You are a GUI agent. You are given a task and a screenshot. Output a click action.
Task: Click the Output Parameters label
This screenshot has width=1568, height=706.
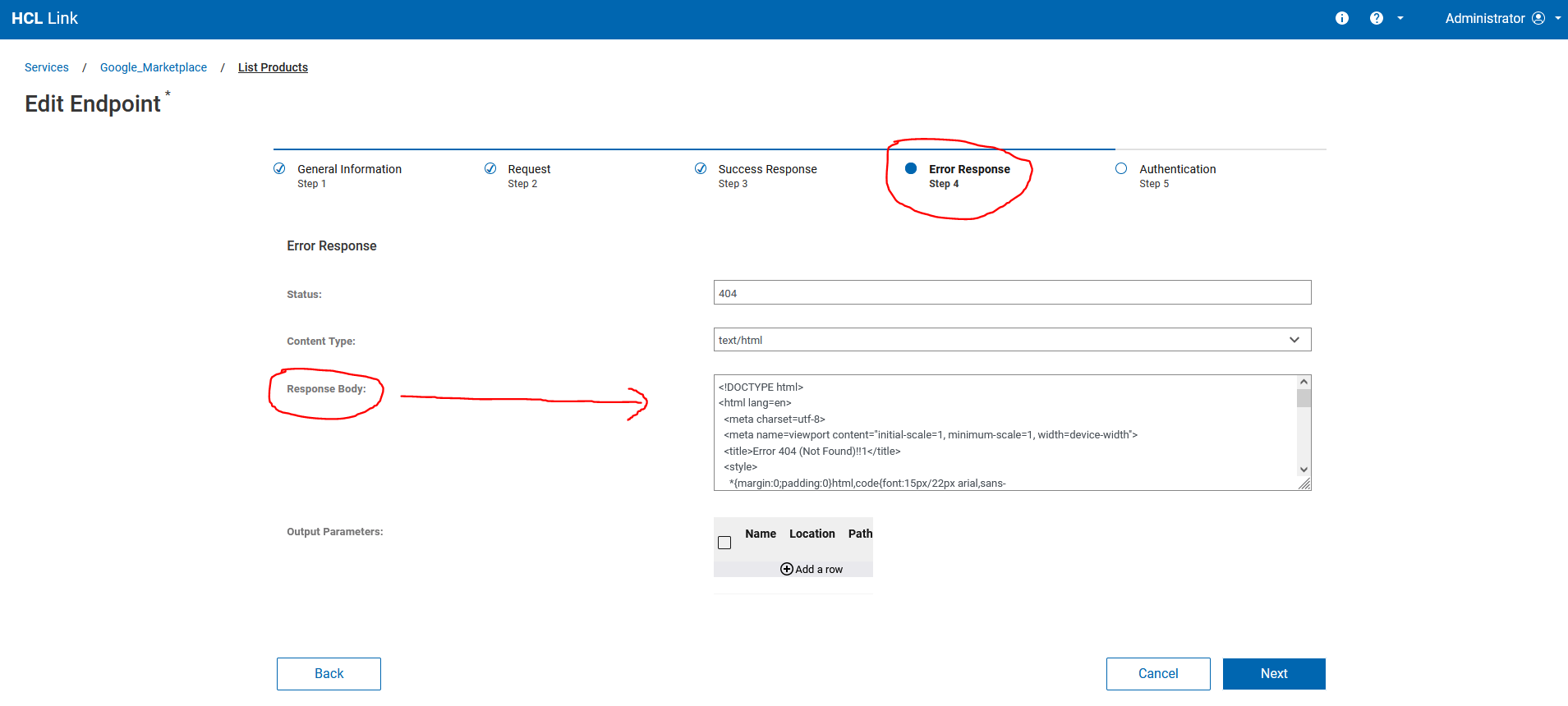click(x=335, y=531)
